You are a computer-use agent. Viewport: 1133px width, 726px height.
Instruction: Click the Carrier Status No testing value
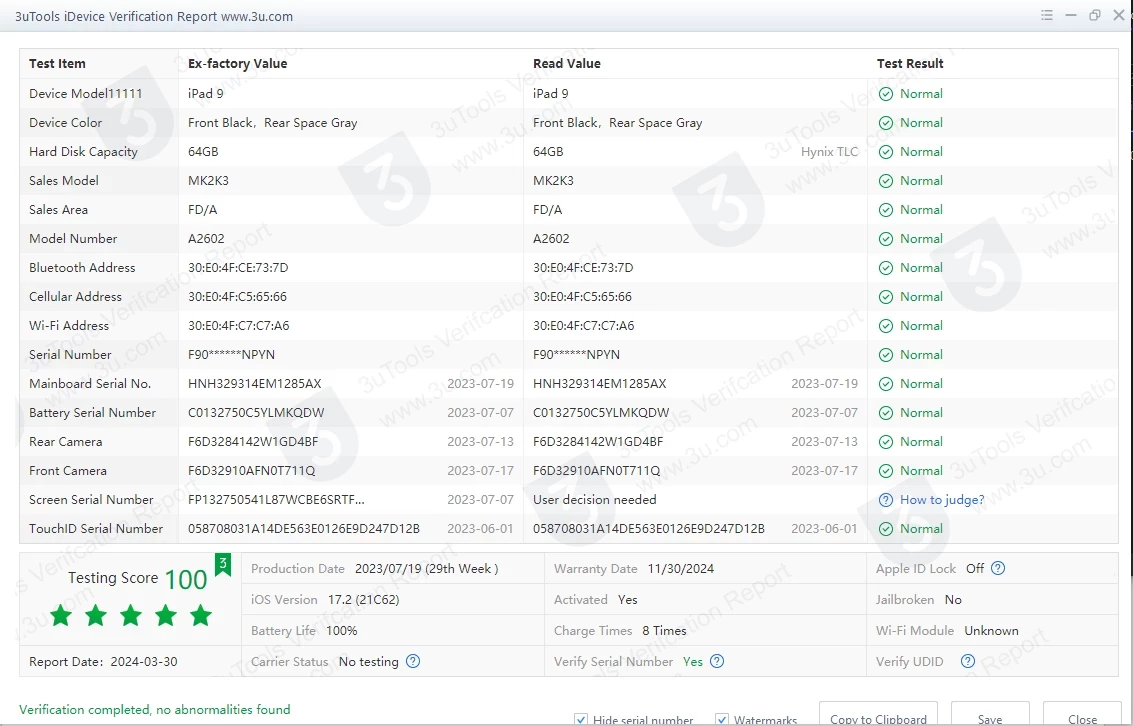click(369, 662)
